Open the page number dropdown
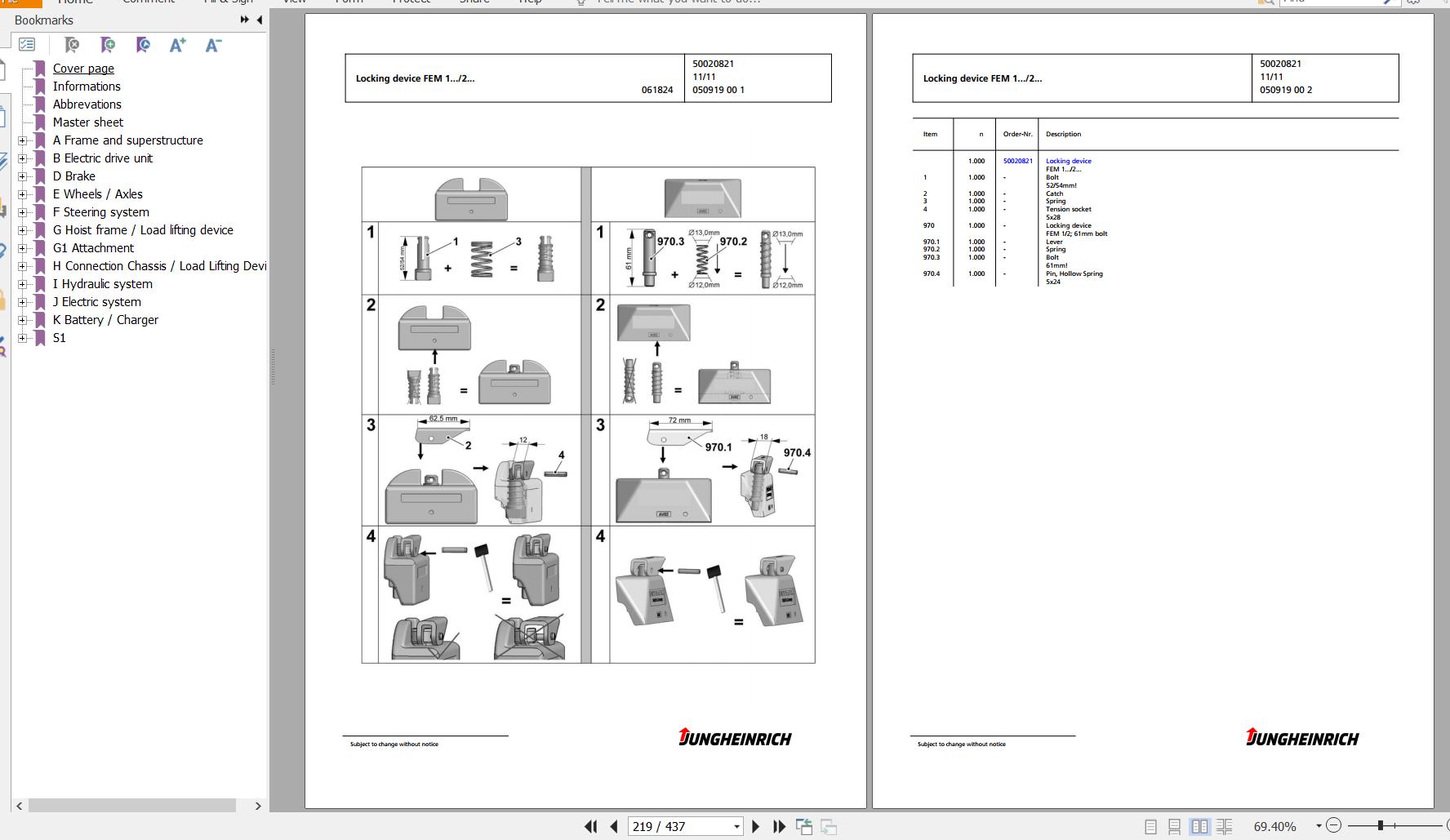Screen dimensions: 1450x840 [x=736, y=827]
